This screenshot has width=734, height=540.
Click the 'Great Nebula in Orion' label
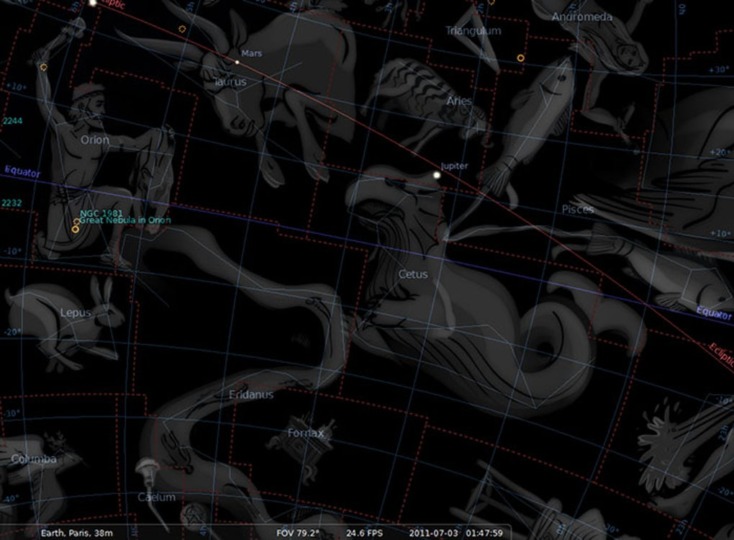(x=125, y=220)
